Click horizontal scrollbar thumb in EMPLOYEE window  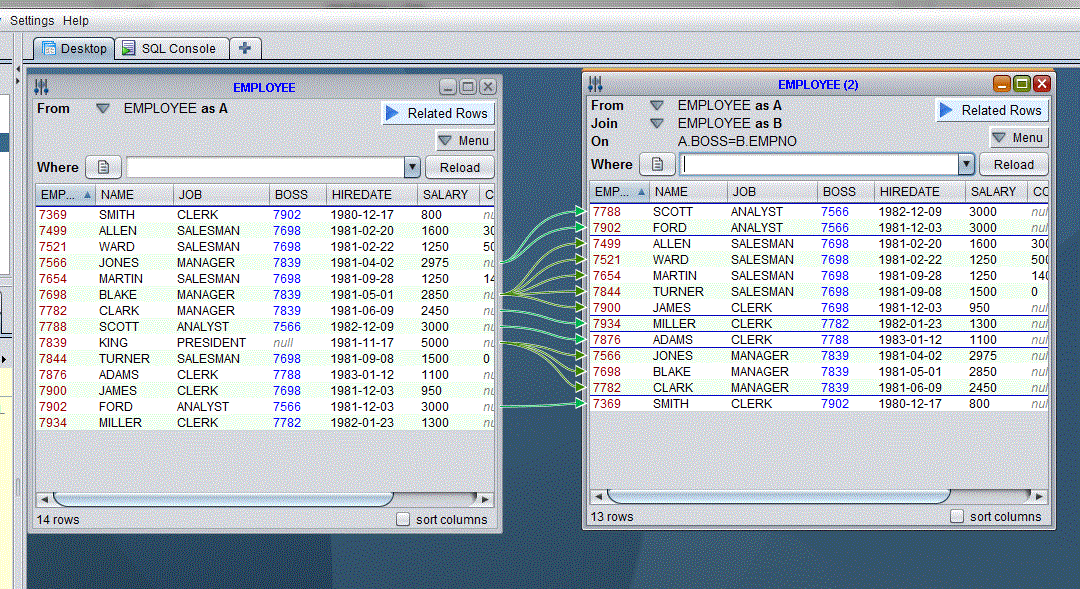223,499
